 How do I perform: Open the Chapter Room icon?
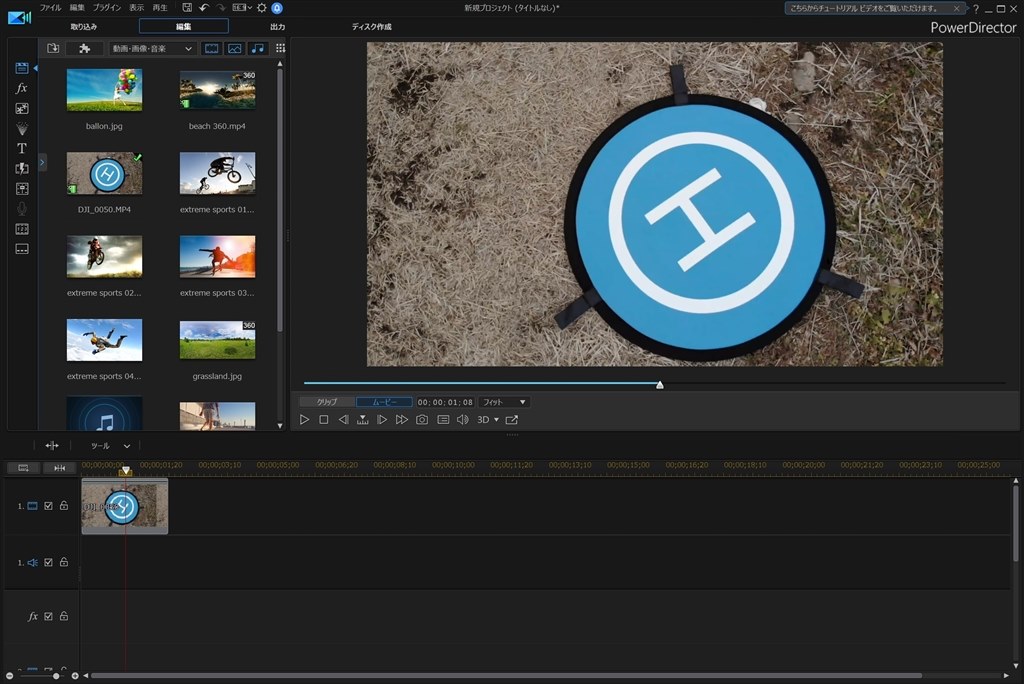tap(22, 229)
